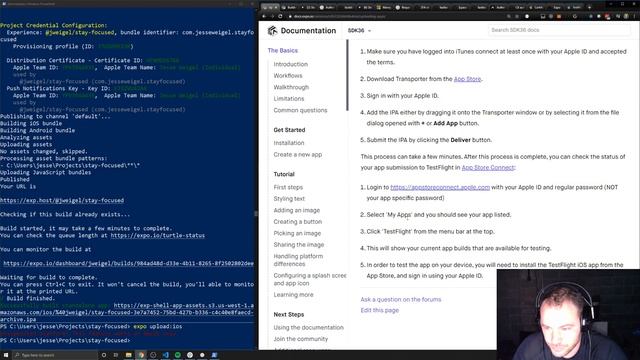Open the Windows Start menu

coord(6,355)
